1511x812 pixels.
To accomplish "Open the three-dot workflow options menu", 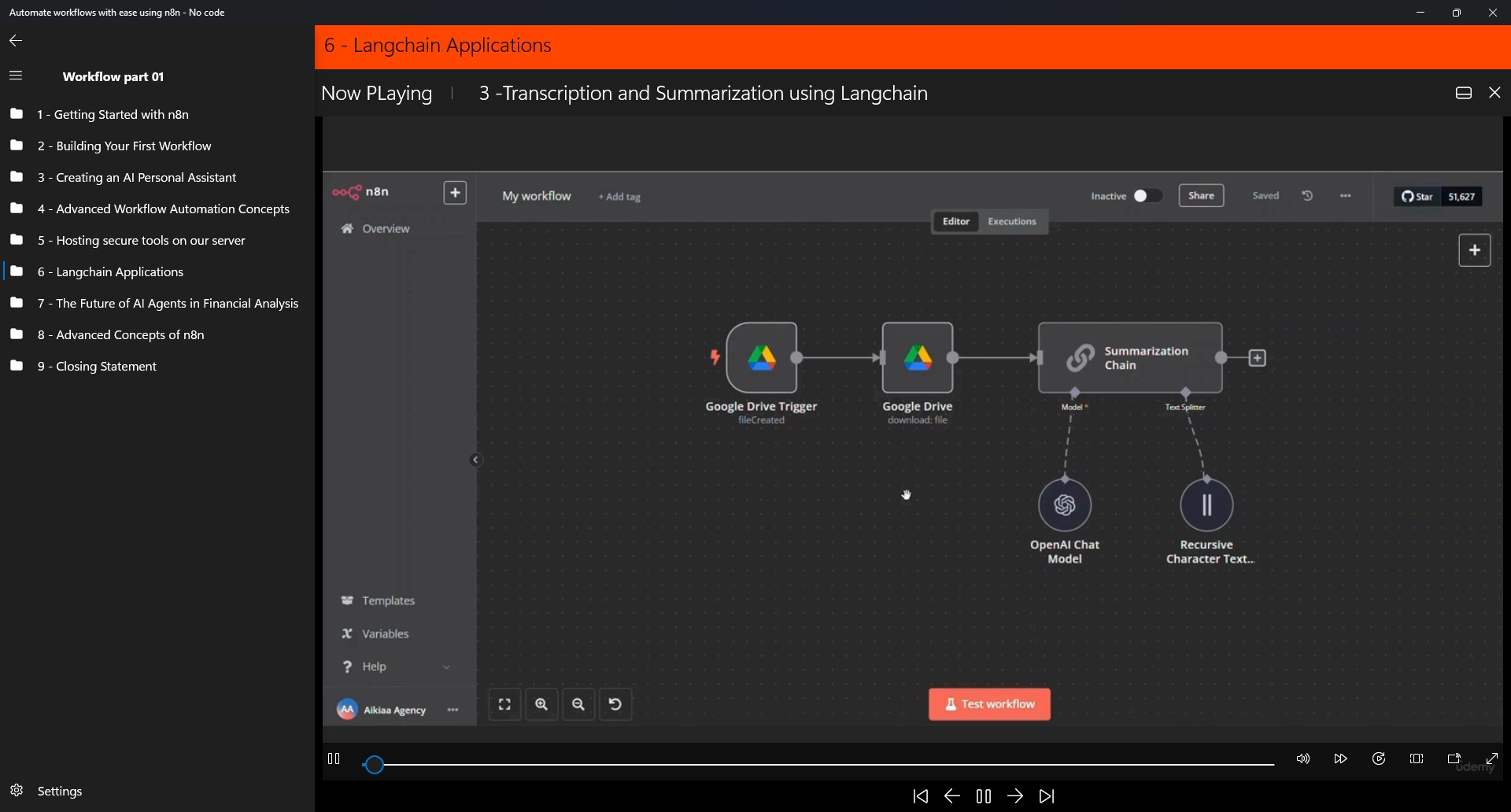I will (x=1346, y=196).
